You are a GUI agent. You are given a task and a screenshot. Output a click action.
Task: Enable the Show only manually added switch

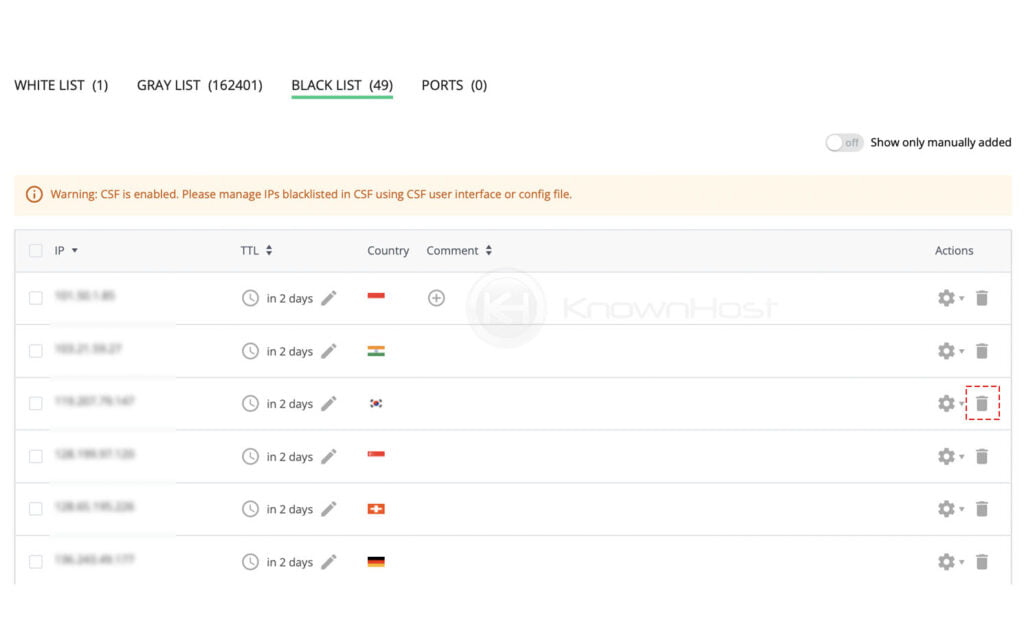(x=844, y=142)
